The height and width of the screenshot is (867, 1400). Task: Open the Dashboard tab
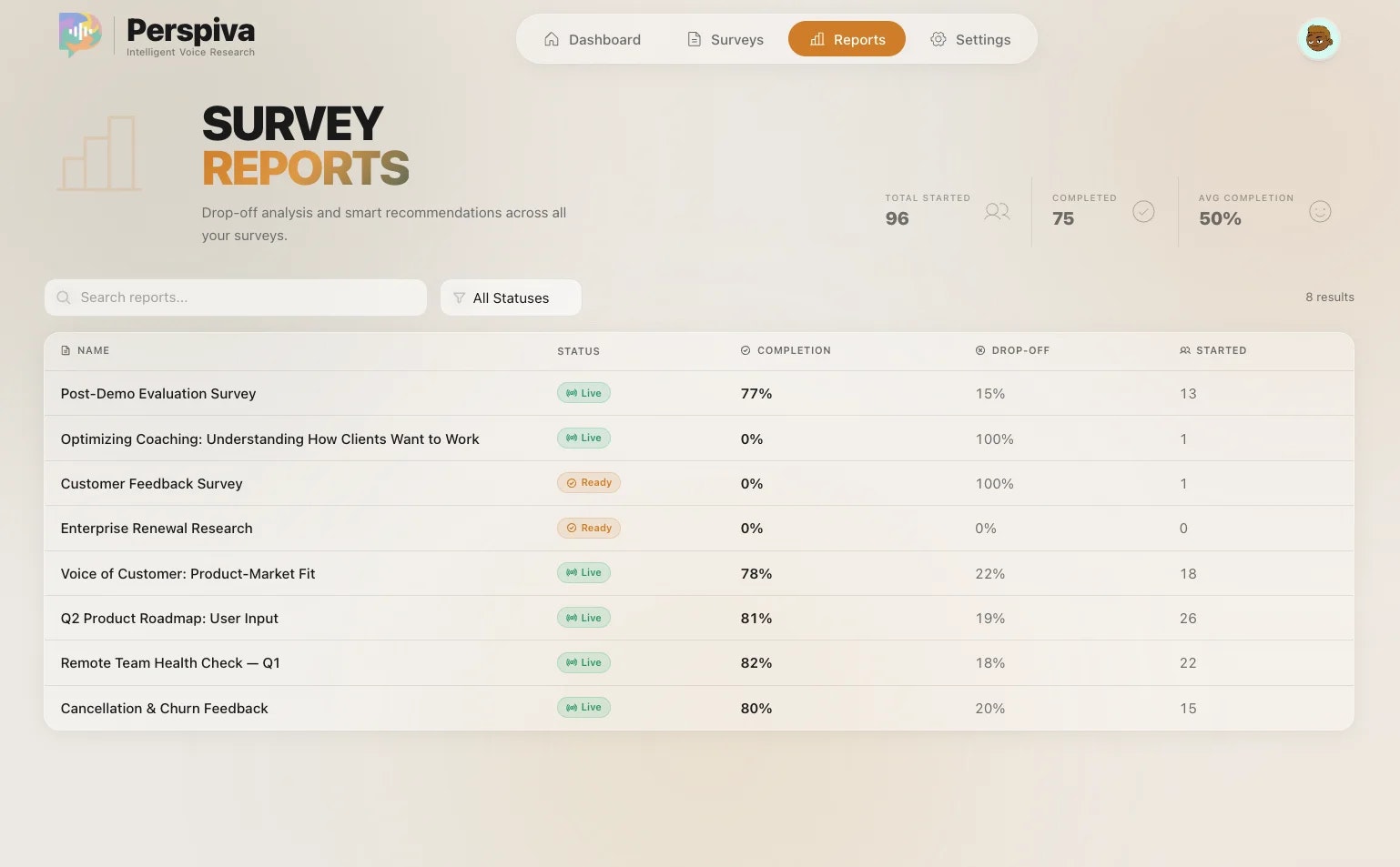tap(593, 39)
